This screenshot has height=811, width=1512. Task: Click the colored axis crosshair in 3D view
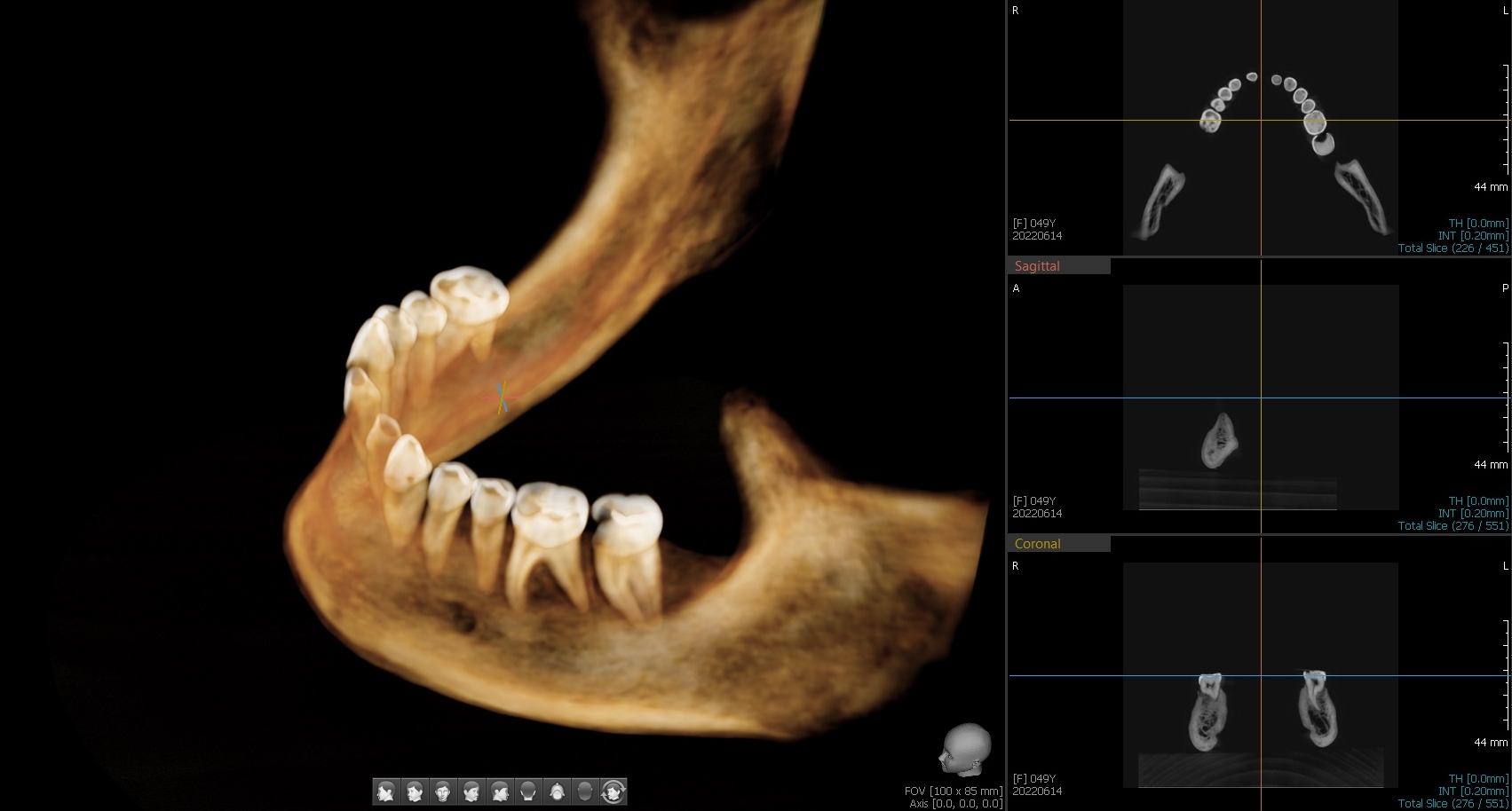click(x=502, y=398)
